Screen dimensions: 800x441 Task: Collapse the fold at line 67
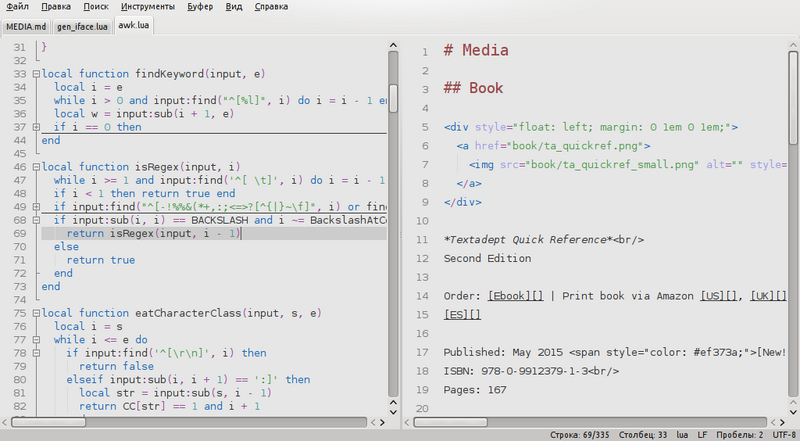[x=37, y=220]
